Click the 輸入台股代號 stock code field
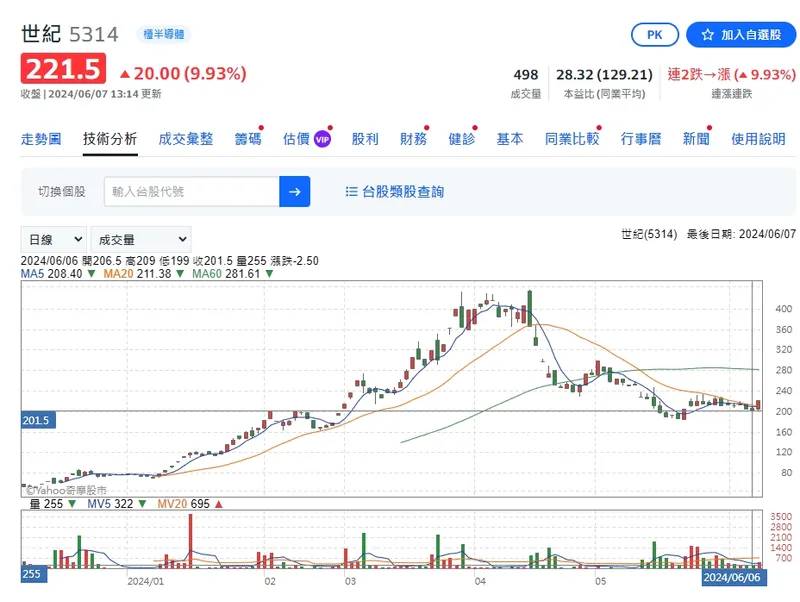 click(191, 191)
